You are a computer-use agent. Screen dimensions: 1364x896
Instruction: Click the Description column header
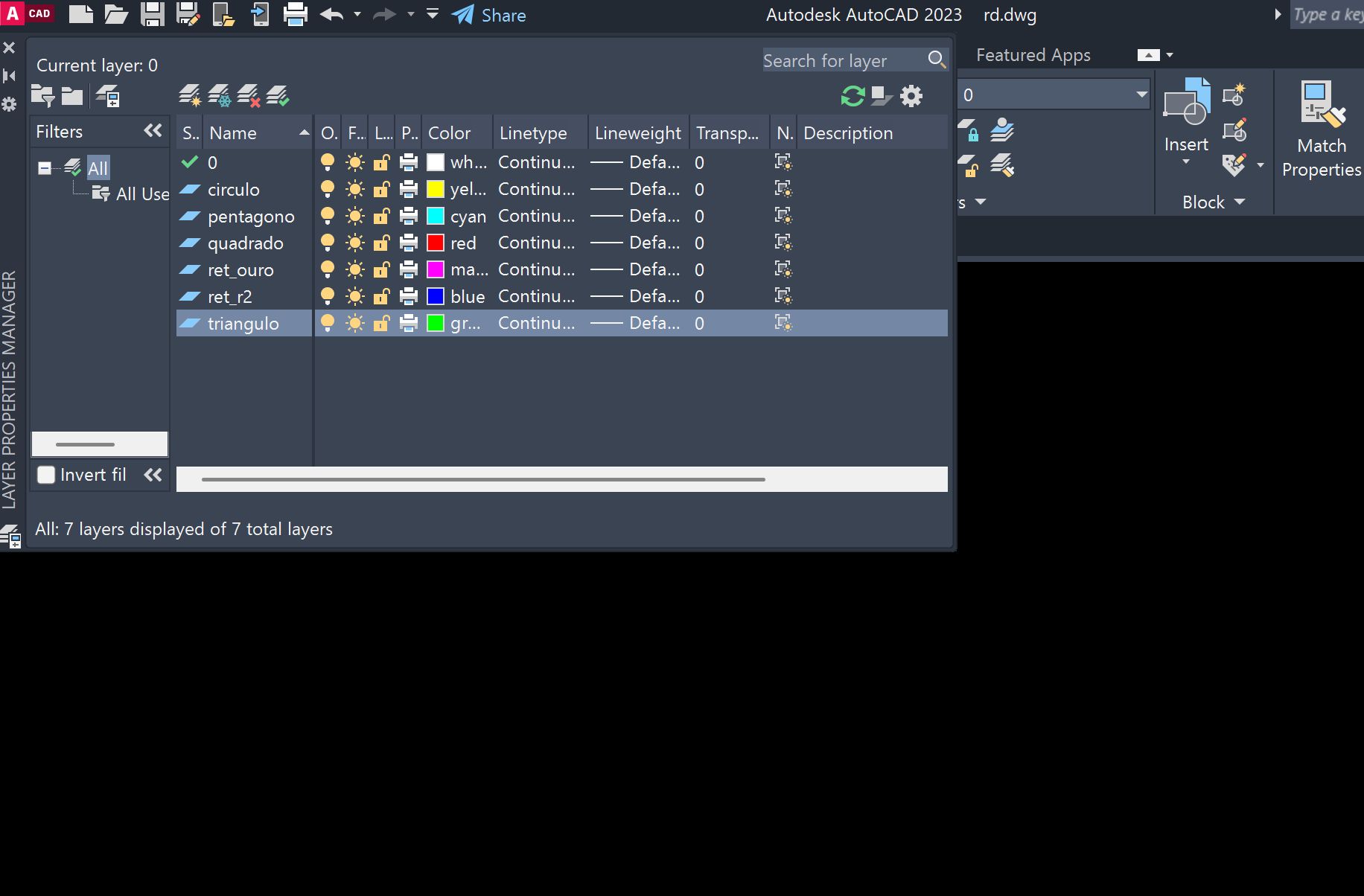(873, 132)
